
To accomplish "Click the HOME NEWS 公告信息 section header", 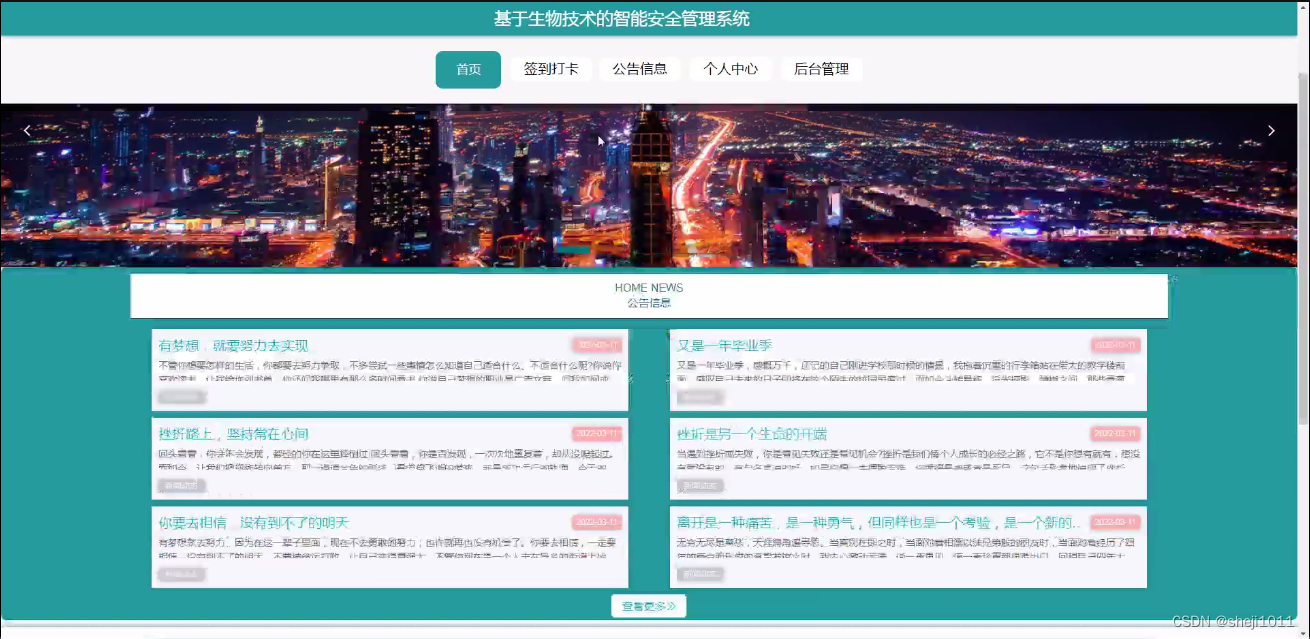I will coord(648,294).
